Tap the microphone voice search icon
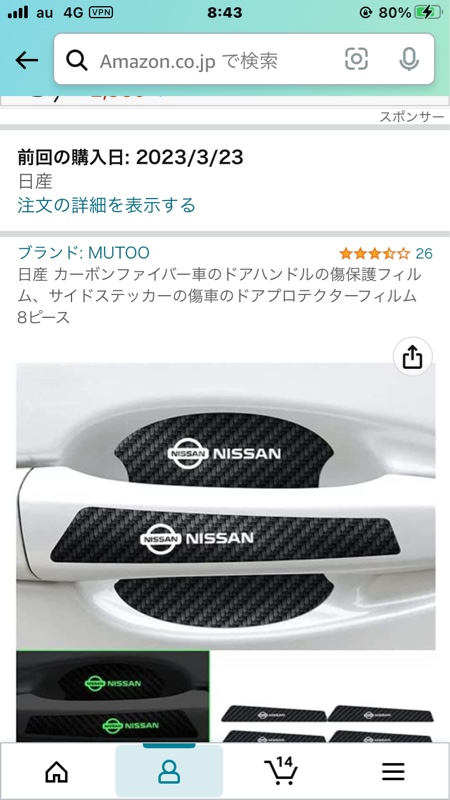Screen dimensions: 450x800 point(409,60)
